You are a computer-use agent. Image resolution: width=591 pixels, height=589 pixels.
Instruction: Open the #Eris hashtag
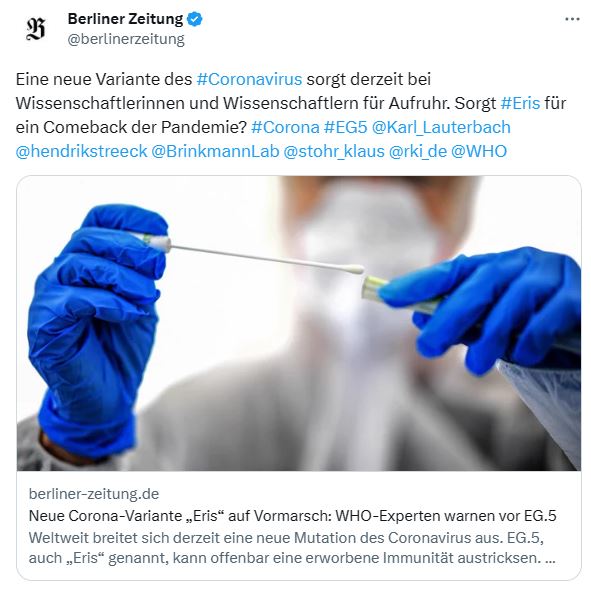520,103
